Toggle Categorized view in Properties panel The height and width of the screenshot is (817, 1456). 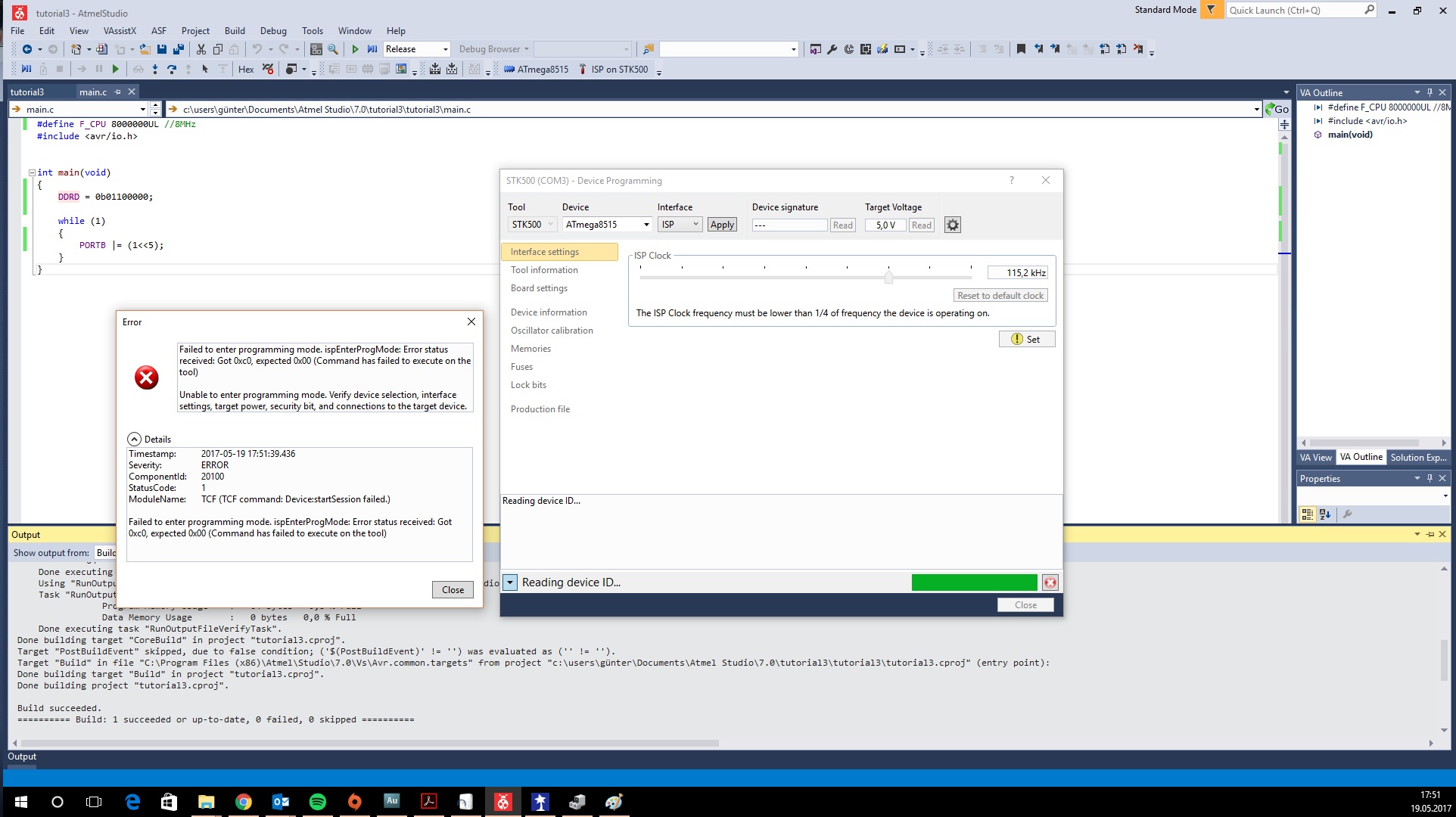pos(1308,514)
